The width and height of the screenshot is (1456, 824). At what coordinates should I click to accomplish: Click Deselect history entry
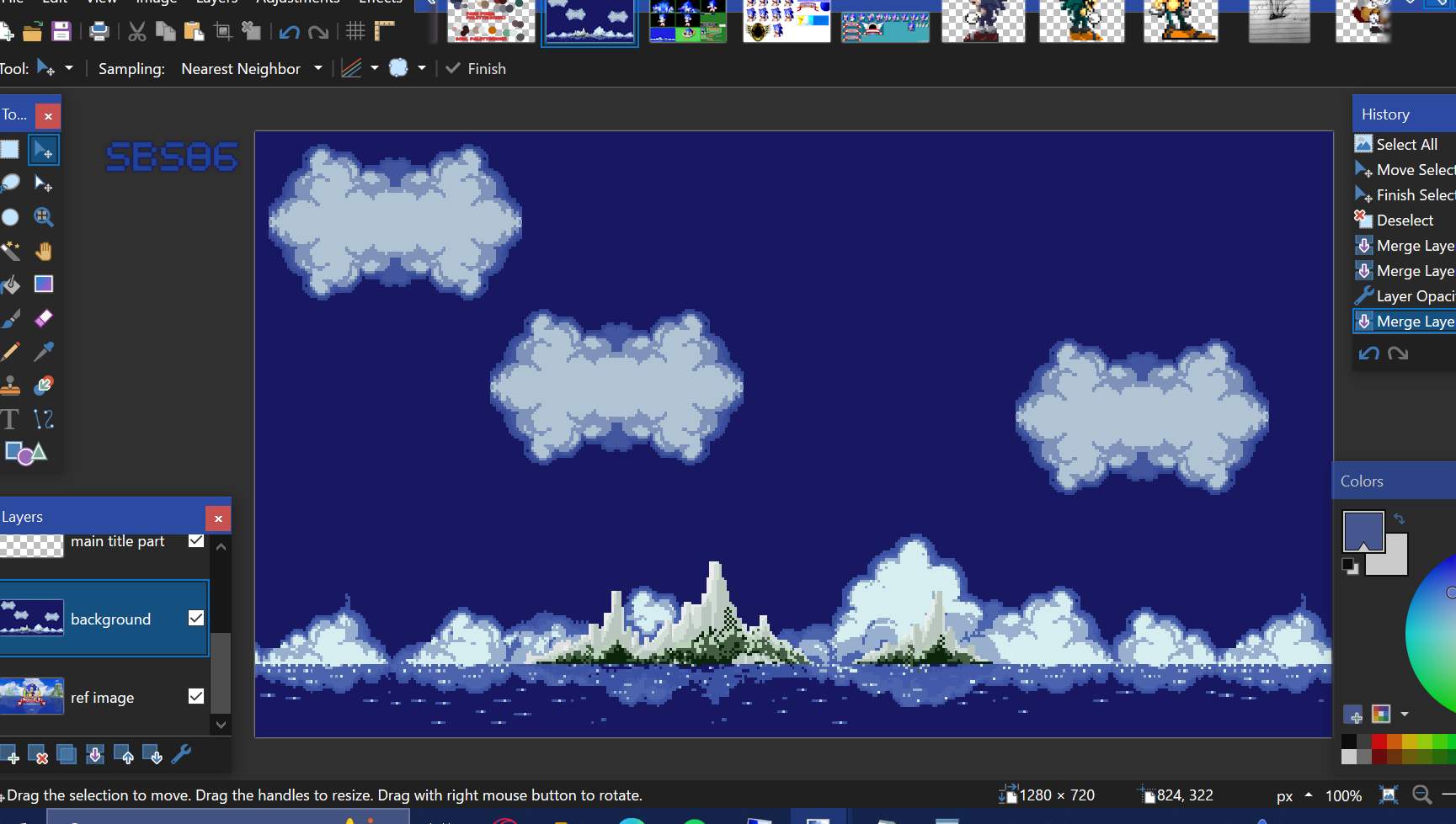(x=1405, y=220)
